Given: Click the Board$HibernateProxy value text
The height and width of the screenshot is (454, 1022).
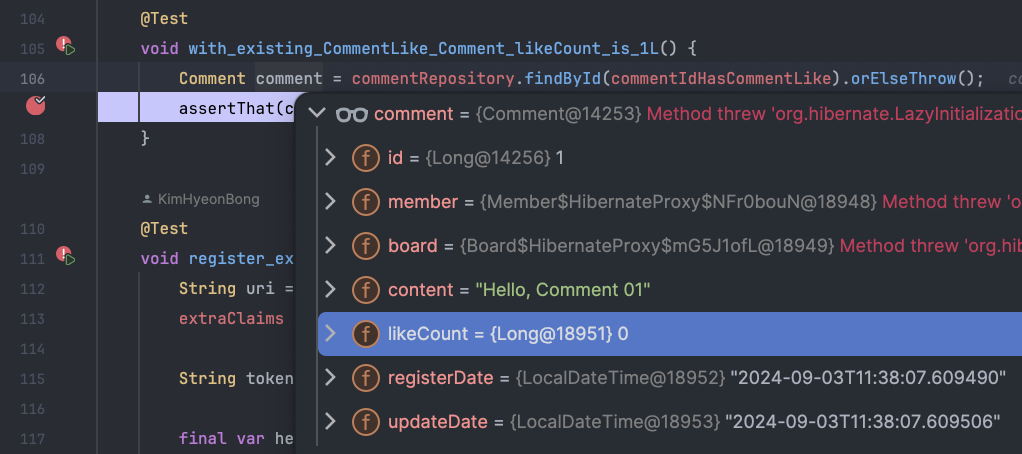Looking at the screenshot, I should click(x=648, y=246).
